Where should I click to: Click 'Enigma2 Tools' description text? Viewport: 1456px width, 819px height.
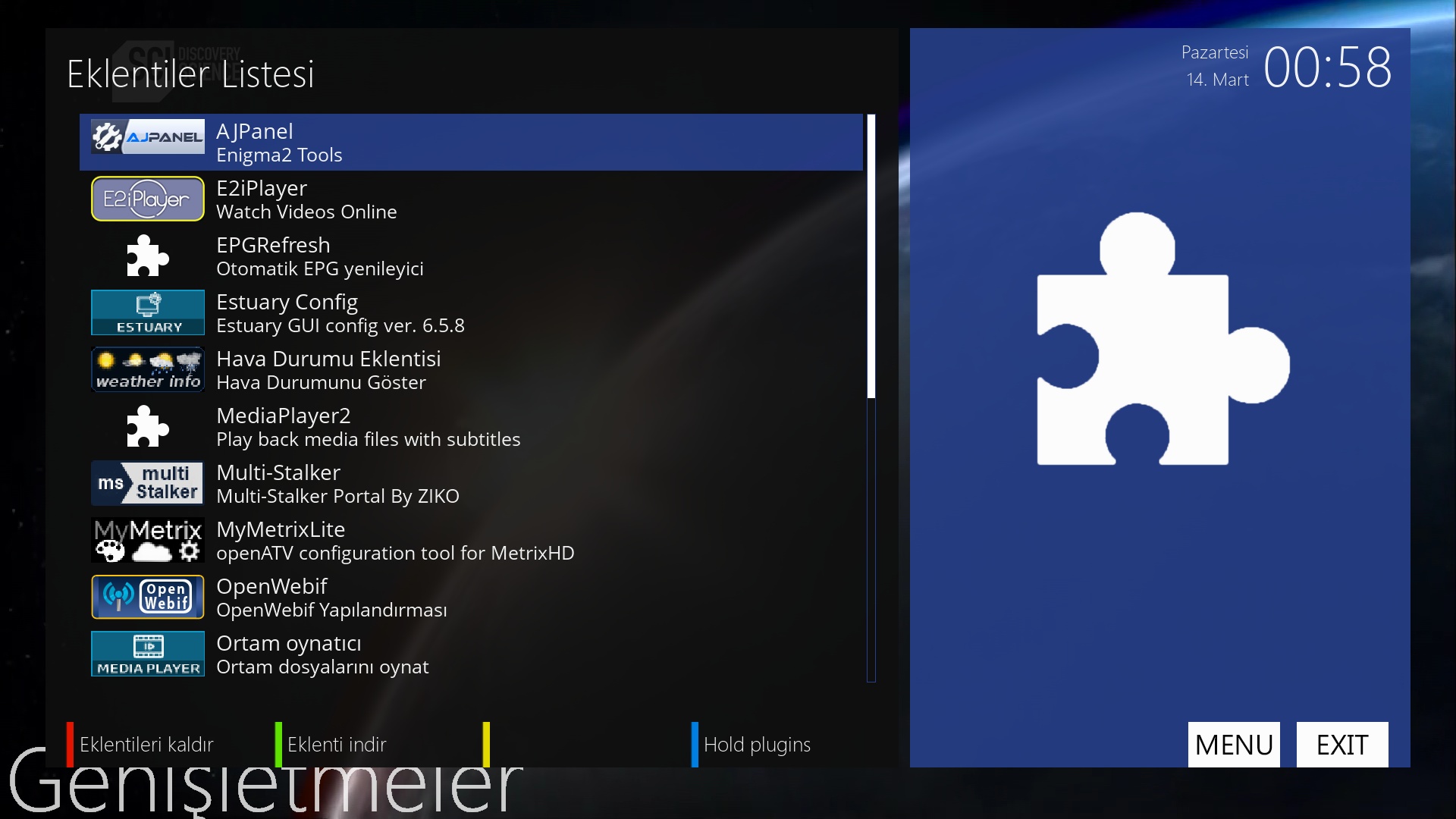point(279,155)
